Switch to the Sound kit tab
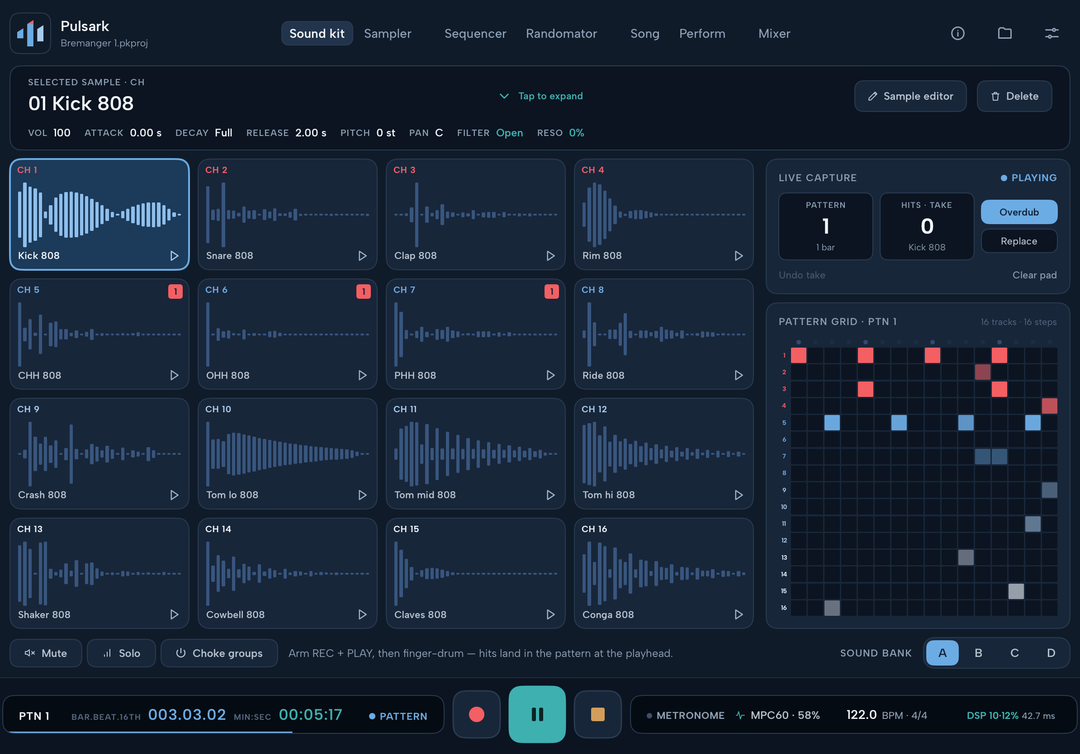This screenshot has width=1080, height=754. 317,33
